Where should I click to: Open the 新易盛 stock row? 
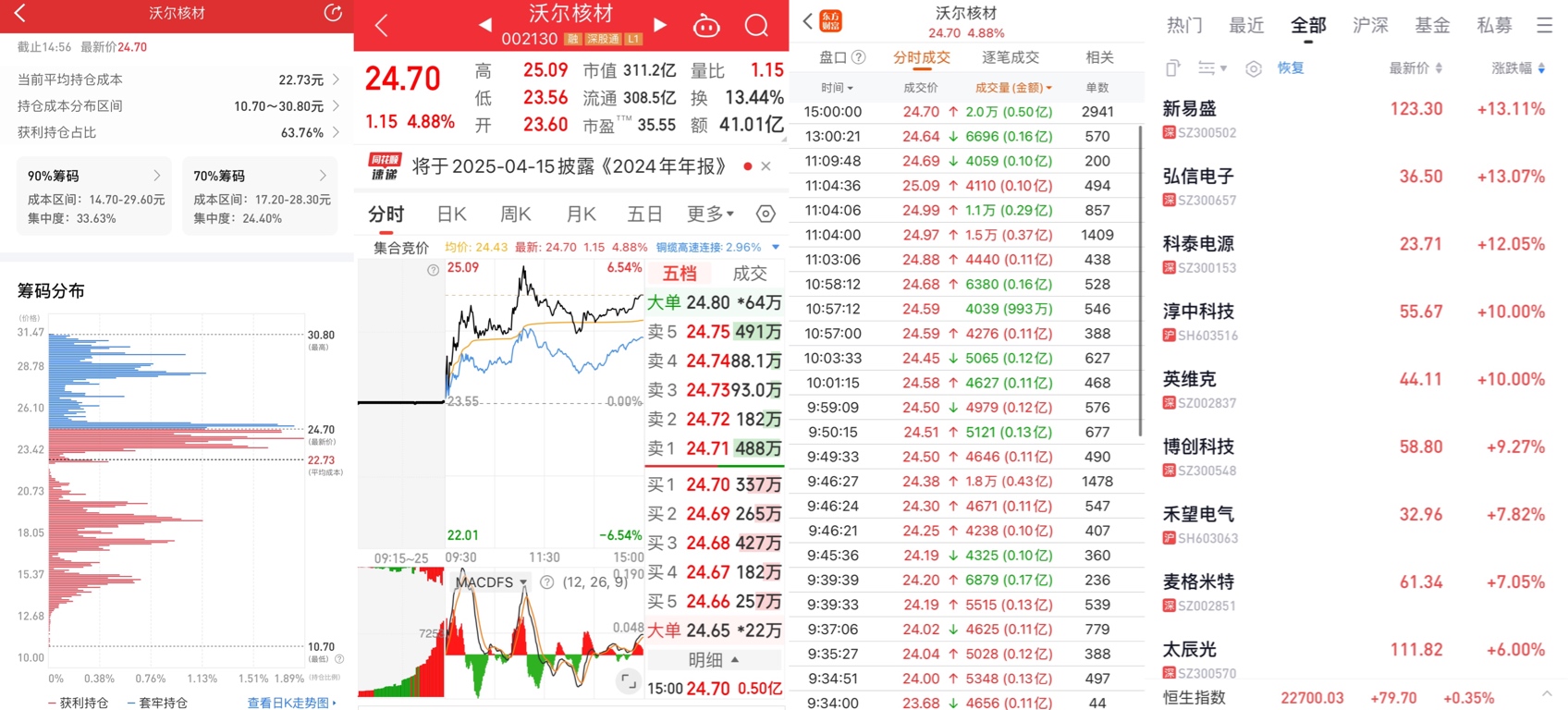pyautogui.click(x=1354, y=118)
